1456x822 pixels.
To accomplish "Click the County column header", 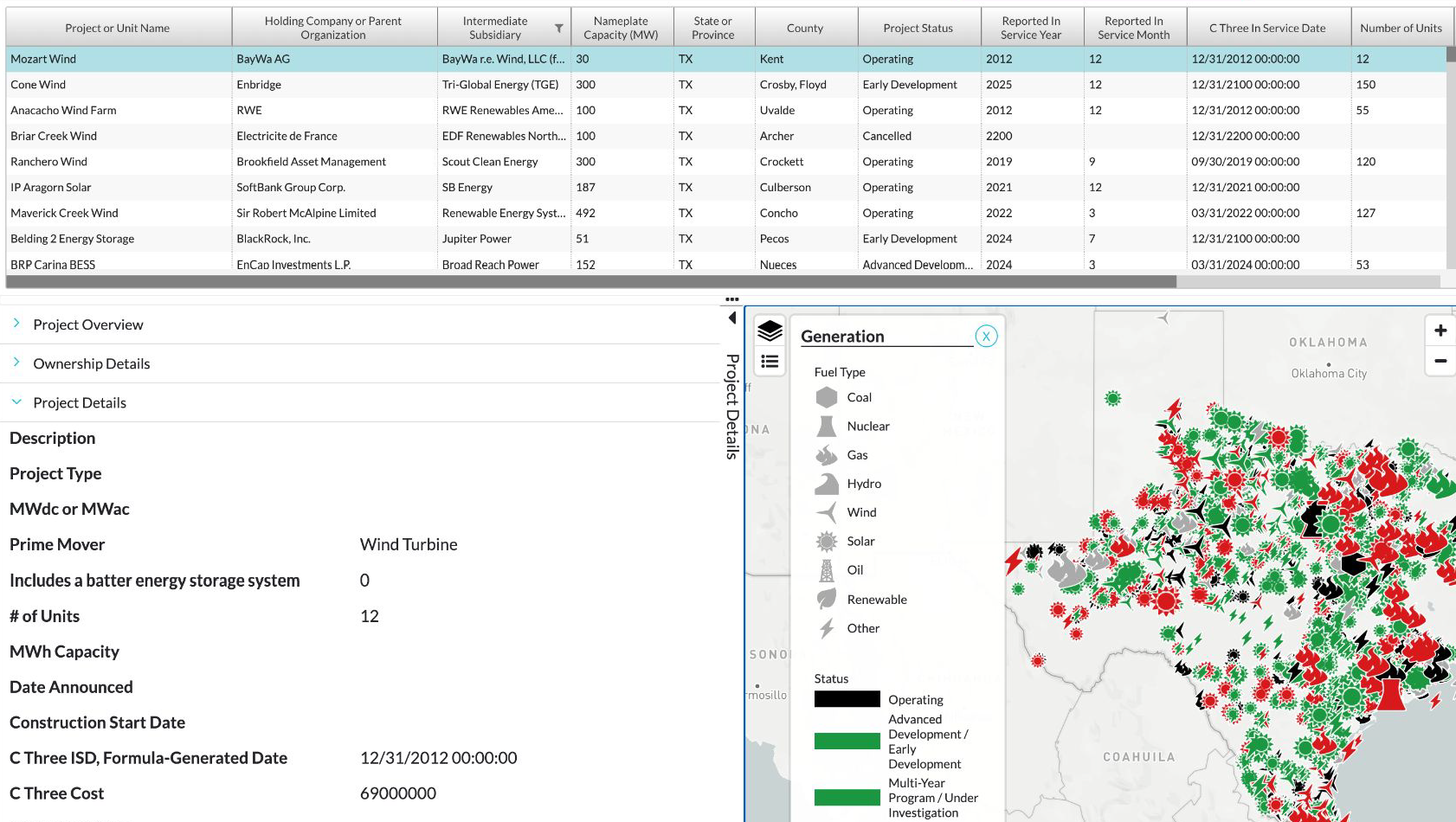I will pyautogui.click(x=805, y=29).
